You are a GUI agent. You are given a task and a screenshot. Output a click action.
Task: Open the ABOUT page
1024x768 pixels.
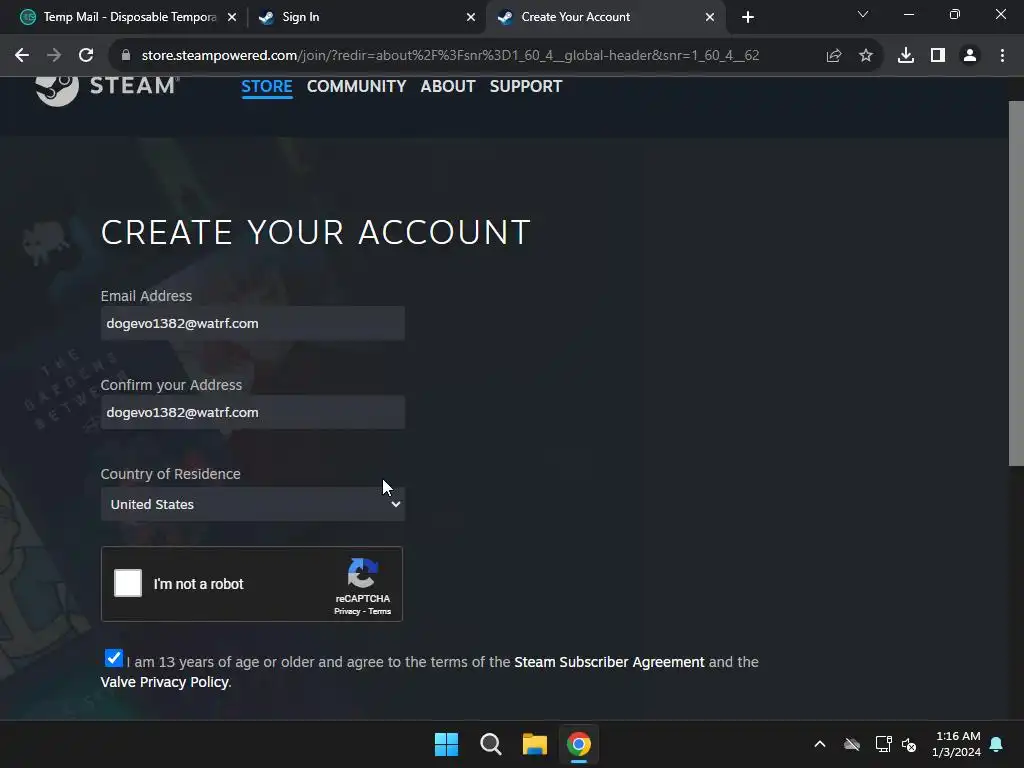[448, 86]
